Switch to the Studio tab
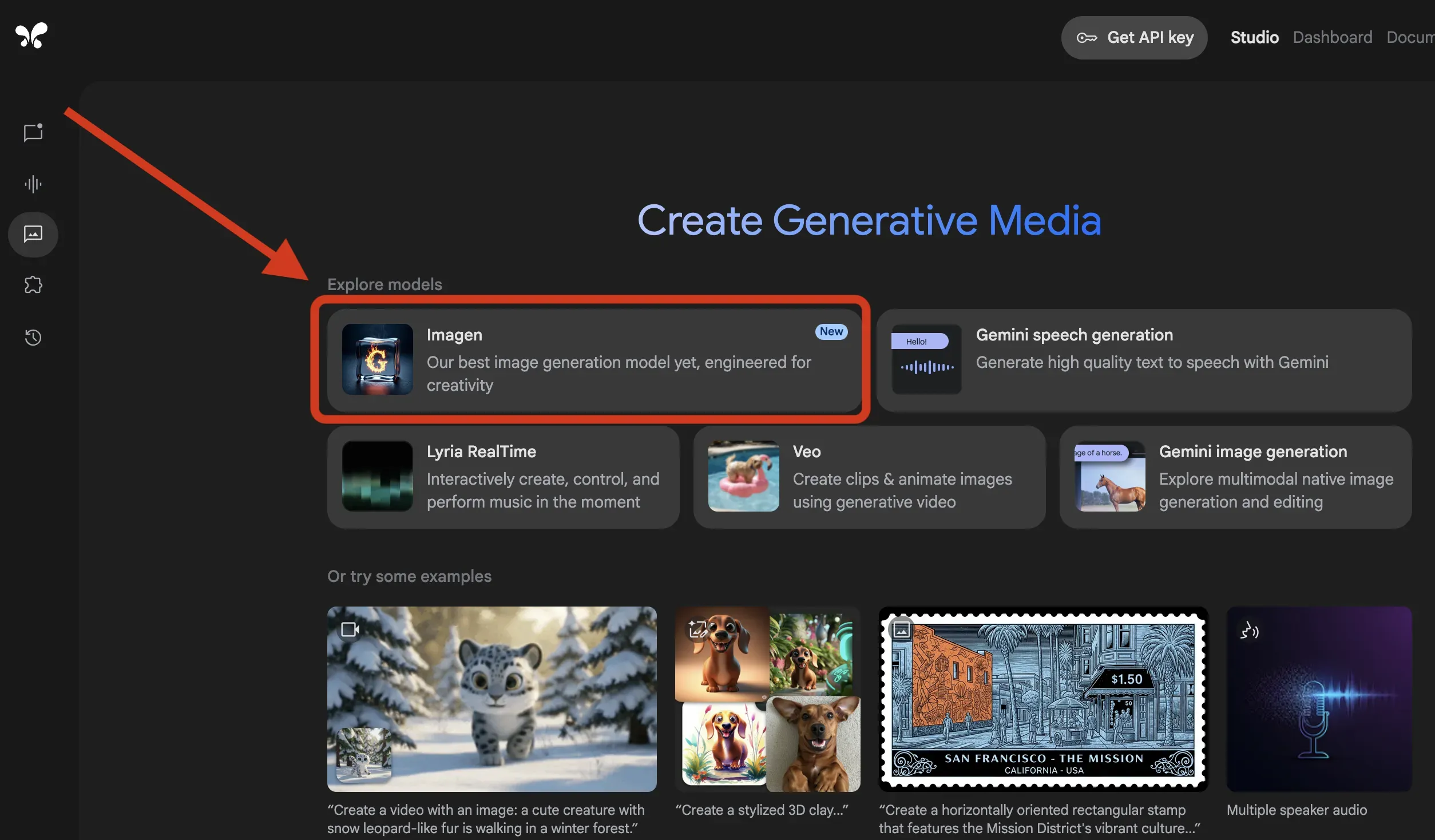Image resolution: width=1435 pixels, height=840 pixels. (x=1254, y=37)
